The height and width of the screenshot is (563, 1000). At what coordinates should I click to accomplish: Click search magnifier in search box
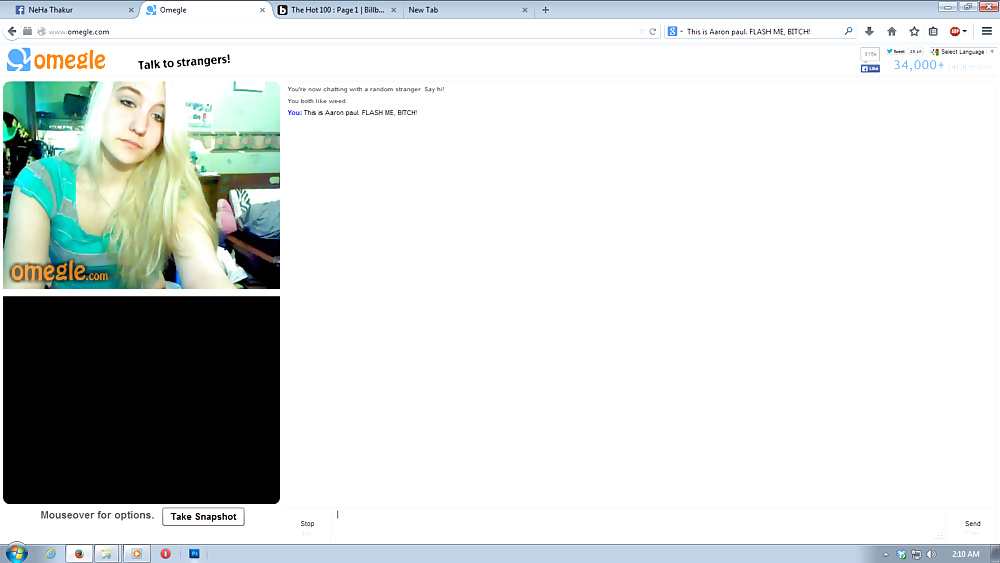tap(848, 31)
